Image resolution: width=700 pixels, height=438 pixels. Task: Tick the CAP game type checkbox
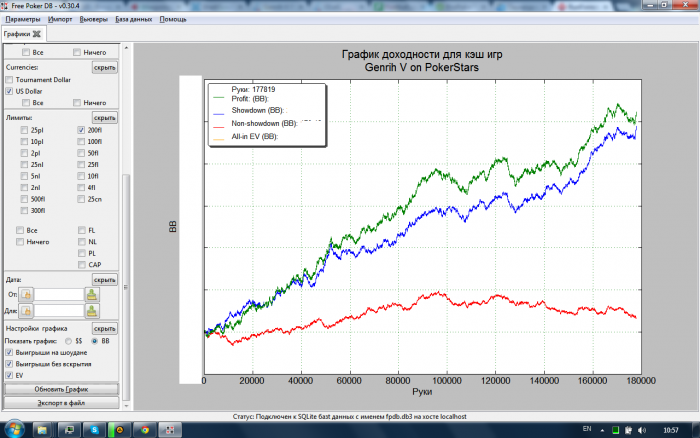(x=82, y=265)
